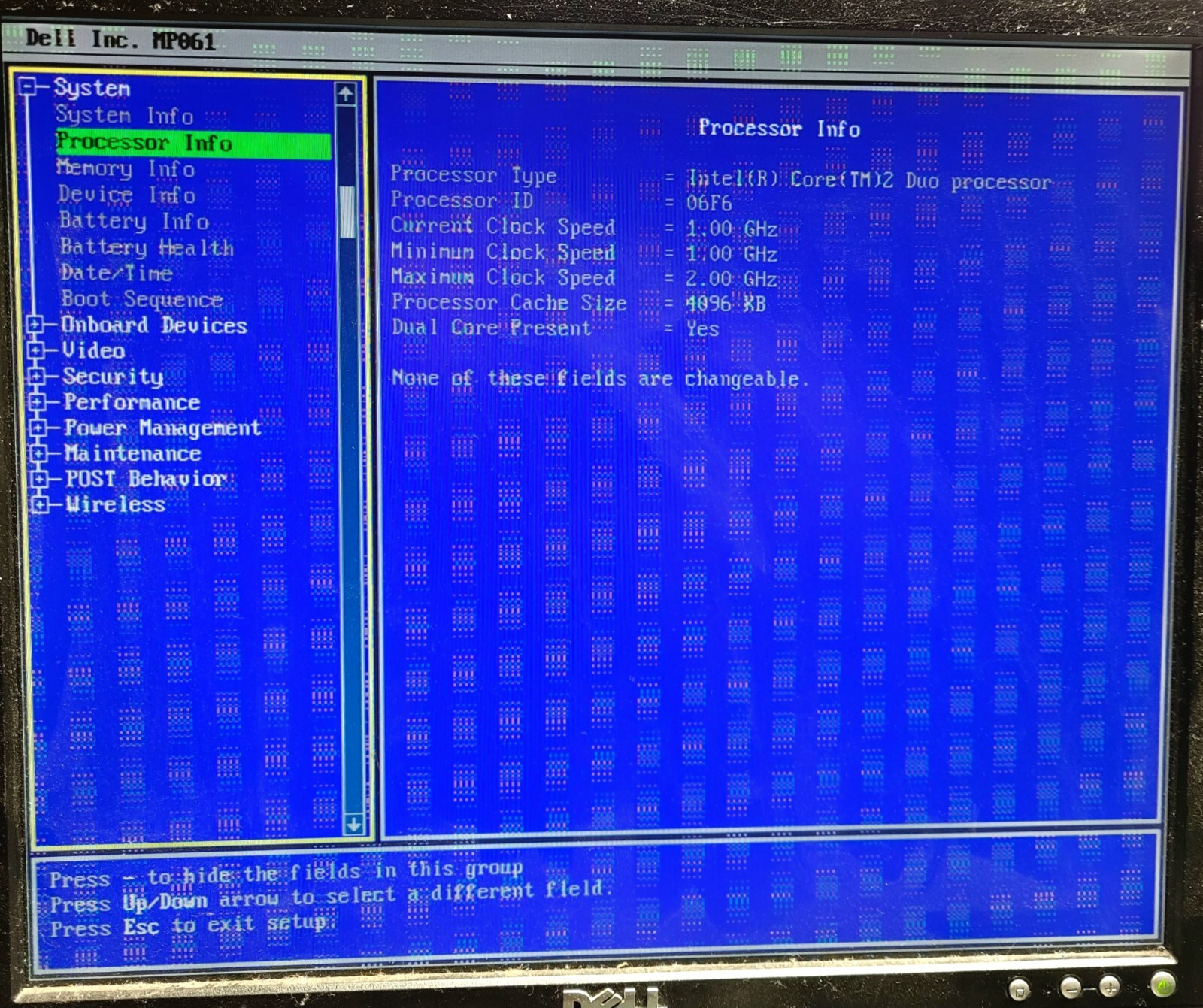Screen dimensions: 1203x1008
Task: Open Battery Info entry
Action: (x=134, y=221)
